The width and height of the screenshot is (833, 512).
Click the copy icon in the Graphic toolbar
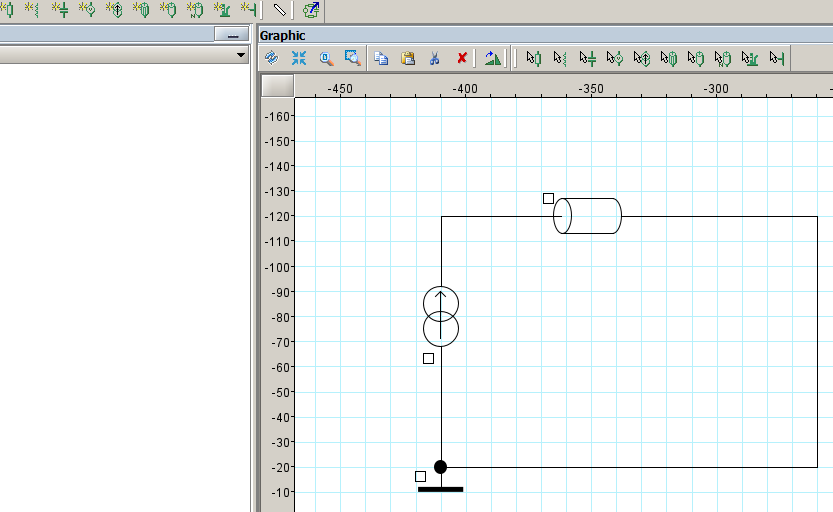point(381,58)
